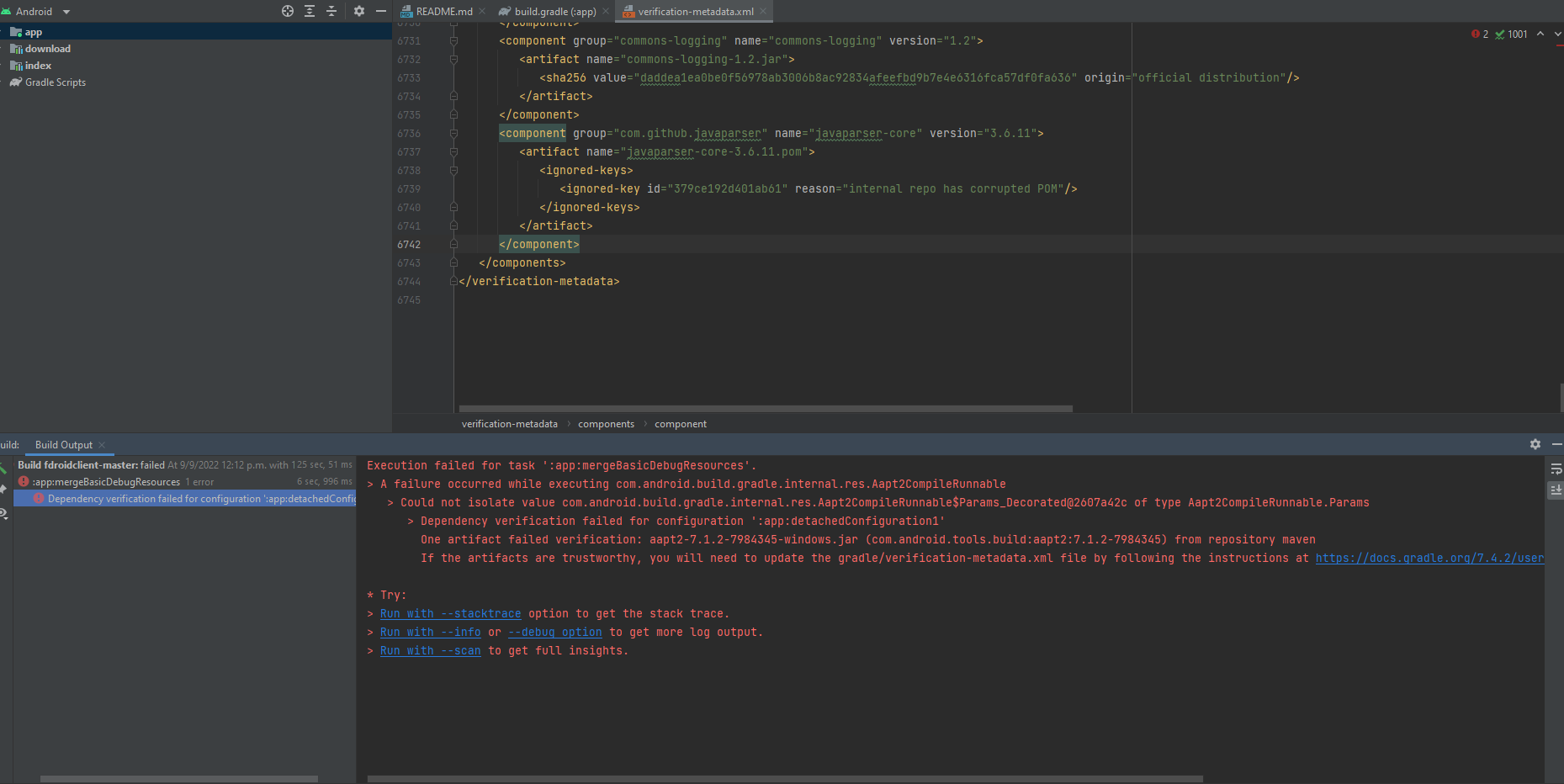Collapse the ignored-keys block fold marker

[453, 171]
